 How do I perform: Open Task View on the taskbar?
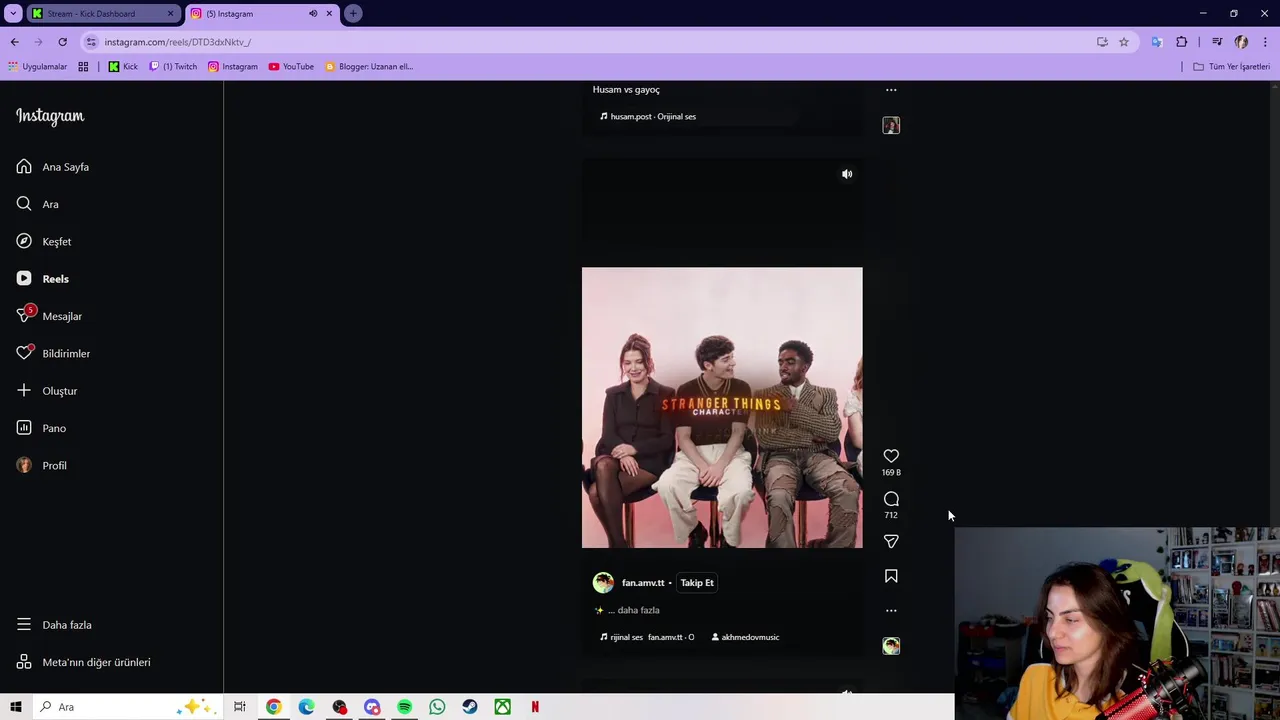(x=240, y=707)
